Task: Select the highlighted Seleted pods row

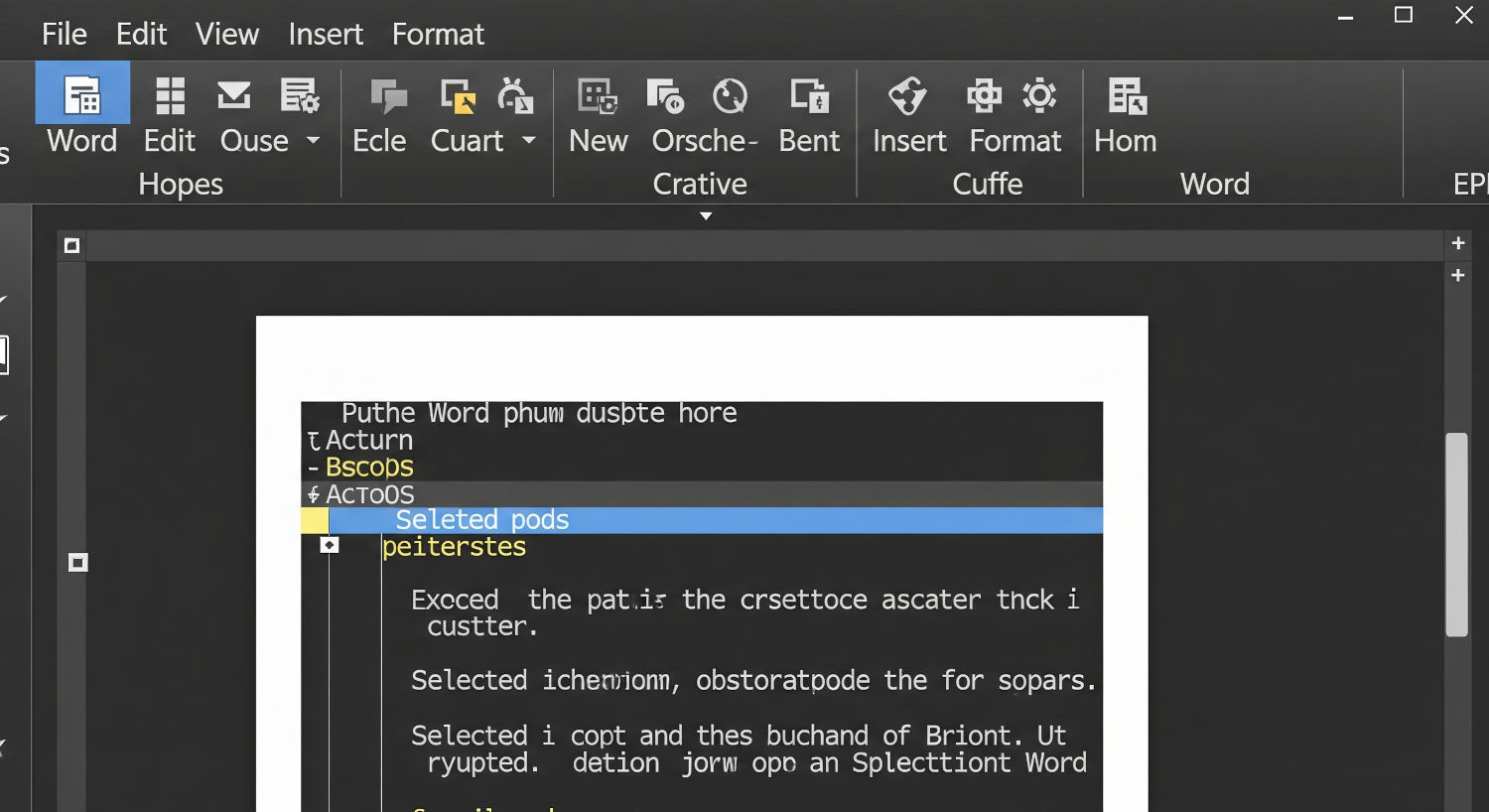Action: coord(715,520)
